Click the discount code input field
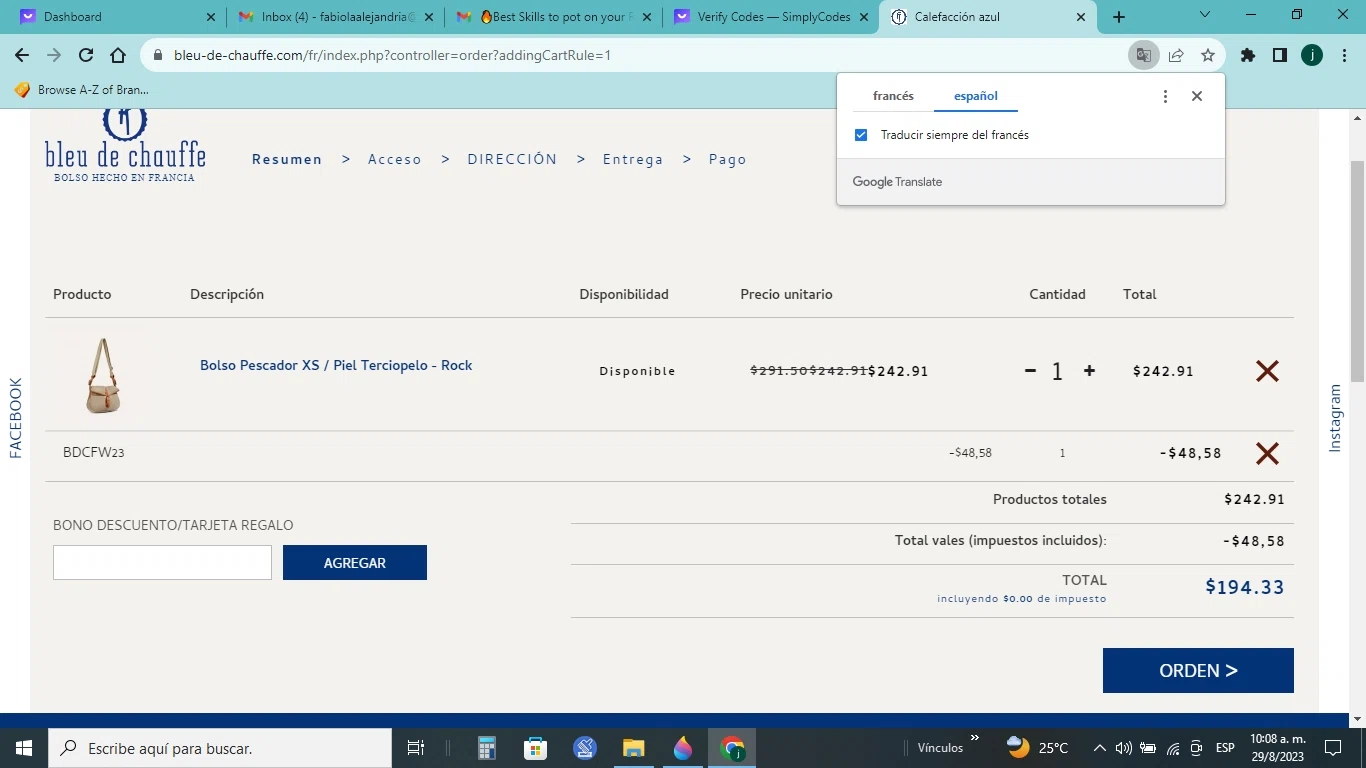 click(162, 563)
